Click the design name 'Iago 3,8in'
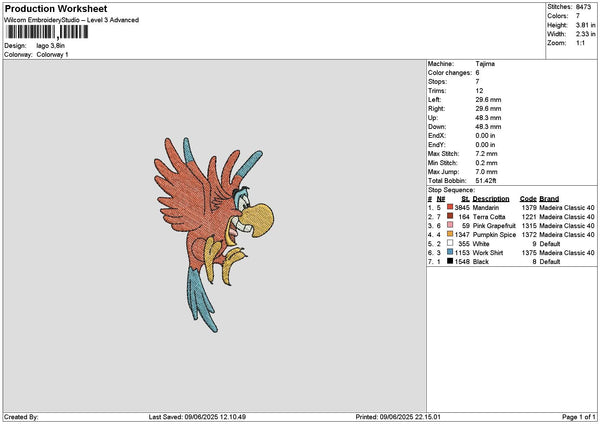Viewport: 600px width, 424px height. click(51, 46)
